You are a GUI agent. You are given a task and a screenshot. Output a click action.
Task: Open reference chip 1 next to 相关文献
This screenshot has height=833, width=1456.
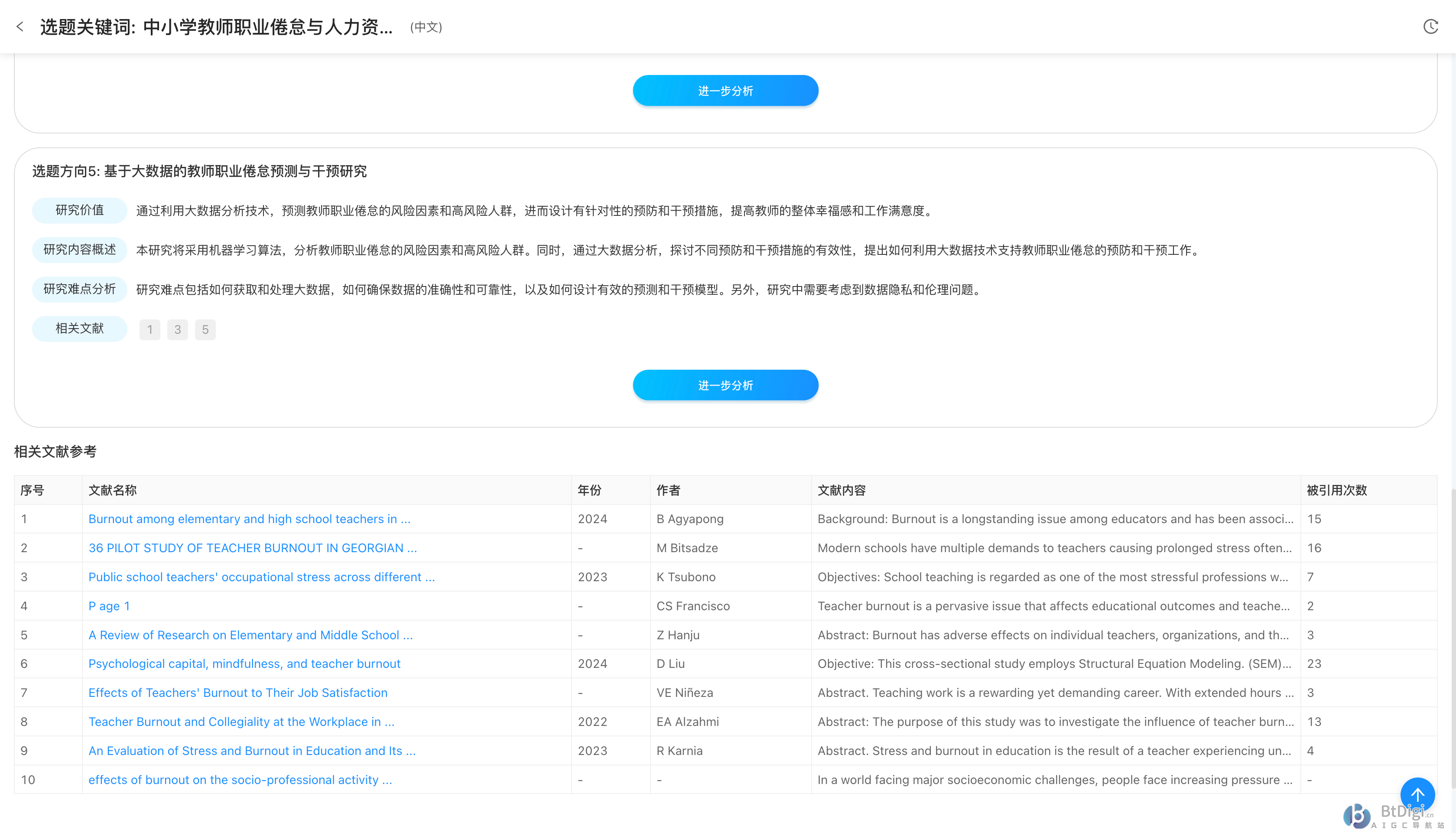pos(149,329)
